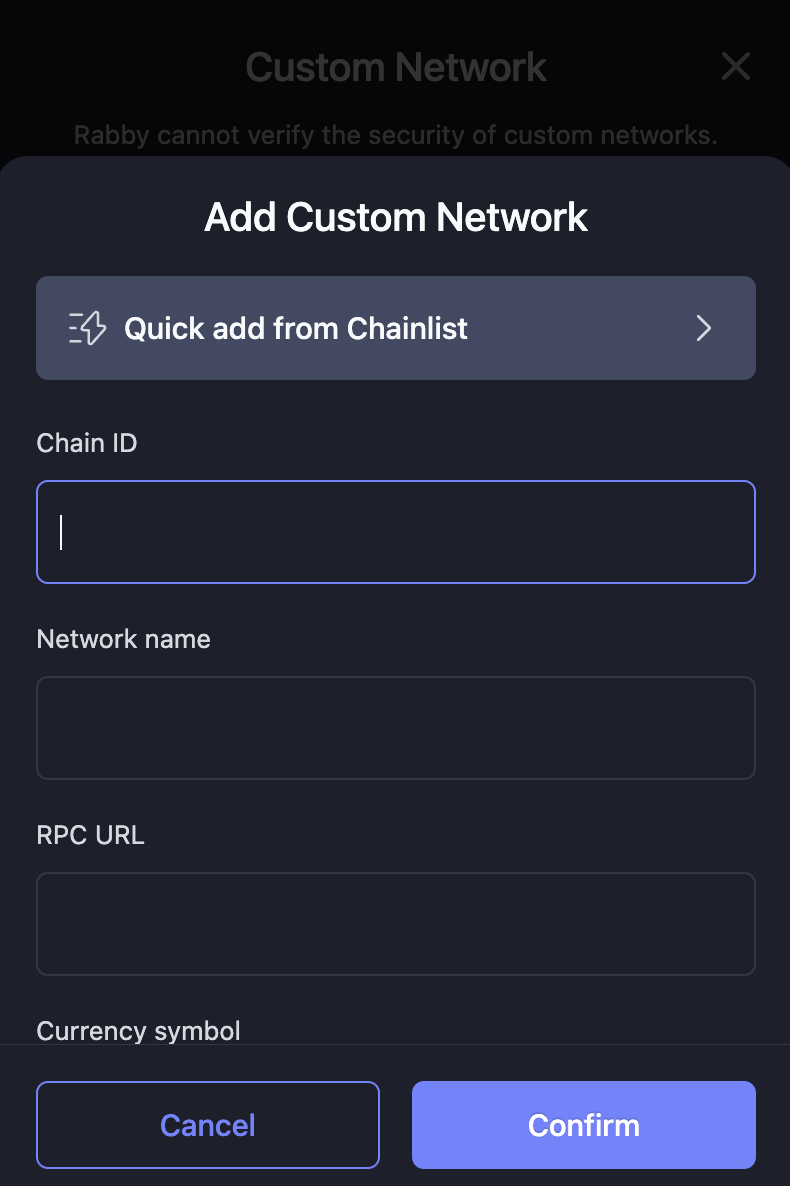Click the word Chainlist in quick-add row
This screenshot has width=790, height=1186.
pos(407,328)
